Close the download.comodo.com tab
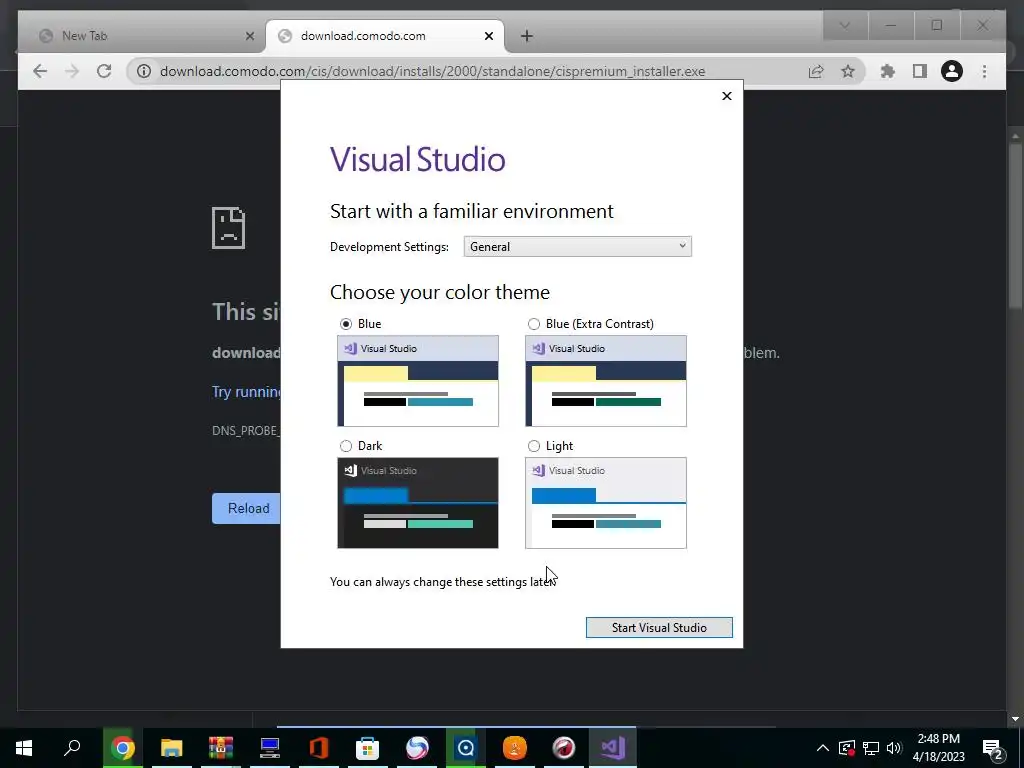Viewport: 1024px width, 768px height. tap(488, 36)
